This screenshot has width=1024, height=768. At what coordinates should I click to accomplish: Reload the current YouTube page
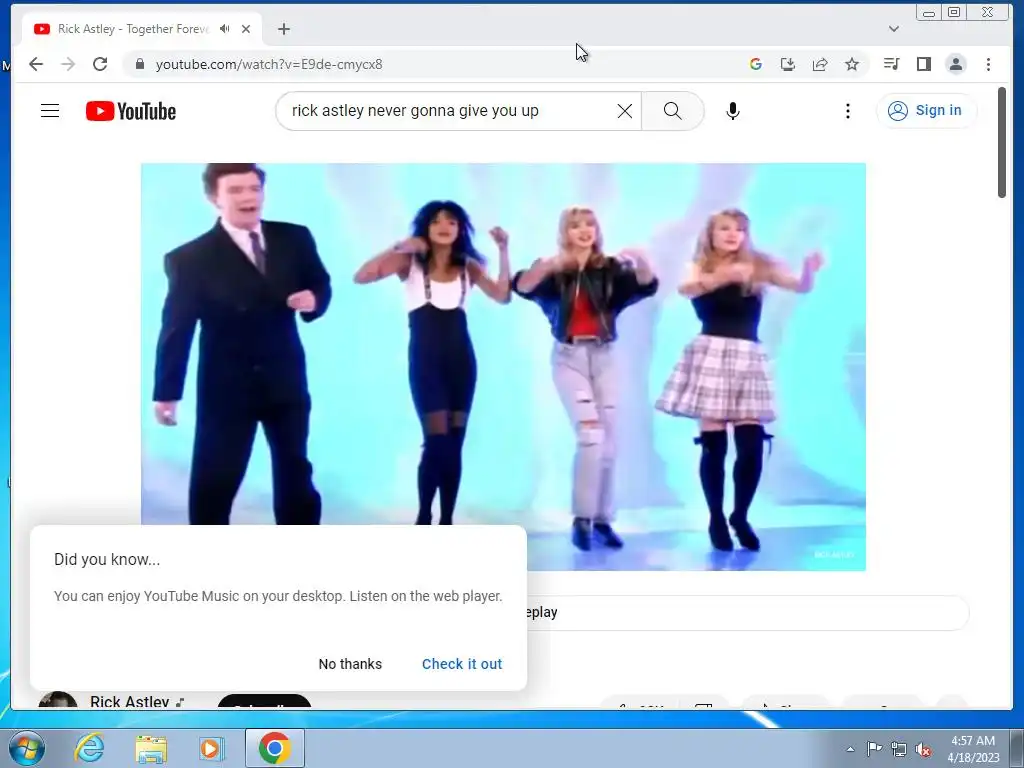[x=100, y=64]
